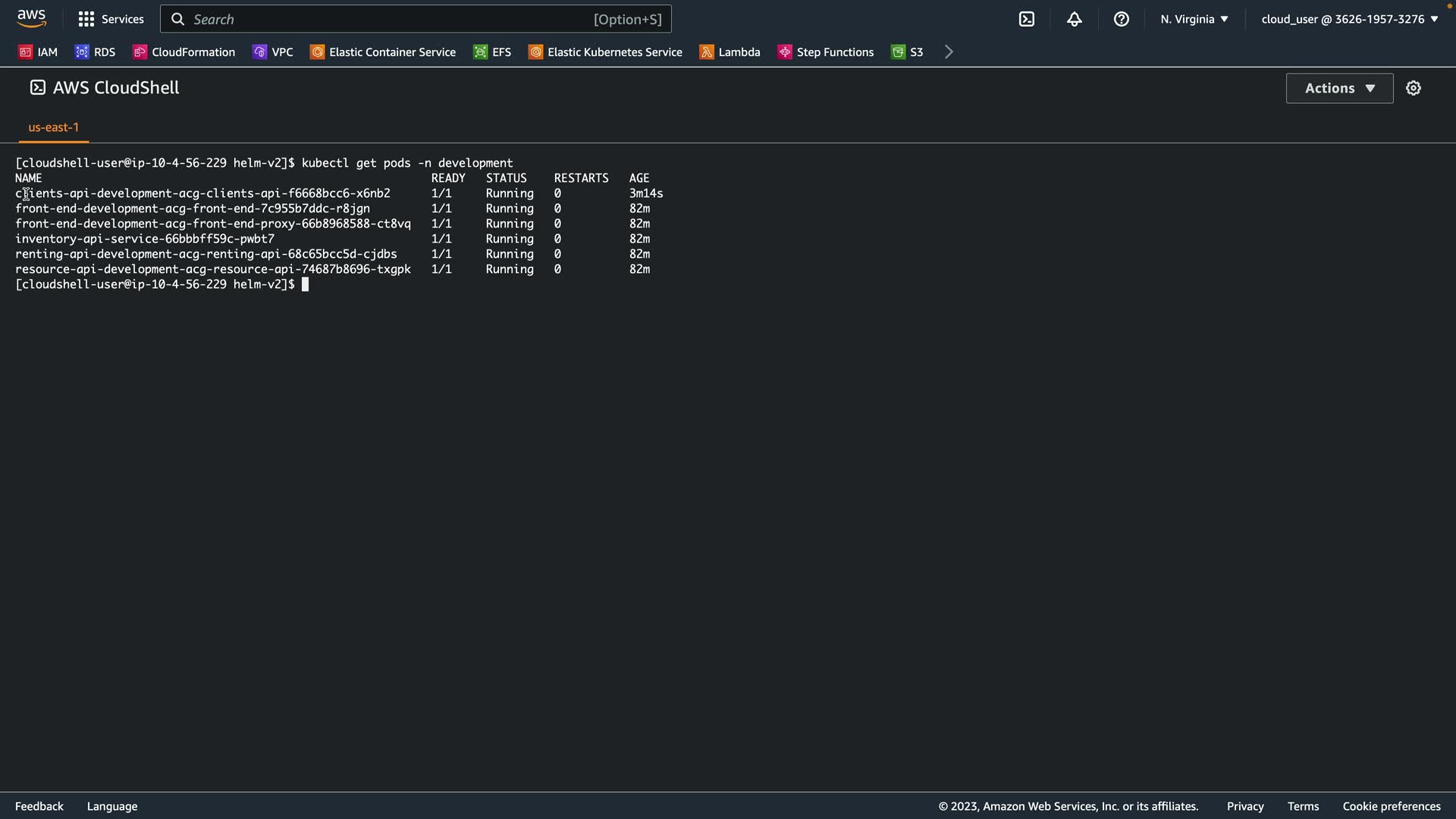The image size is (1456, 819).
Task: Expand the cloud_user account dropdown
Action: tap(1349, 19)
